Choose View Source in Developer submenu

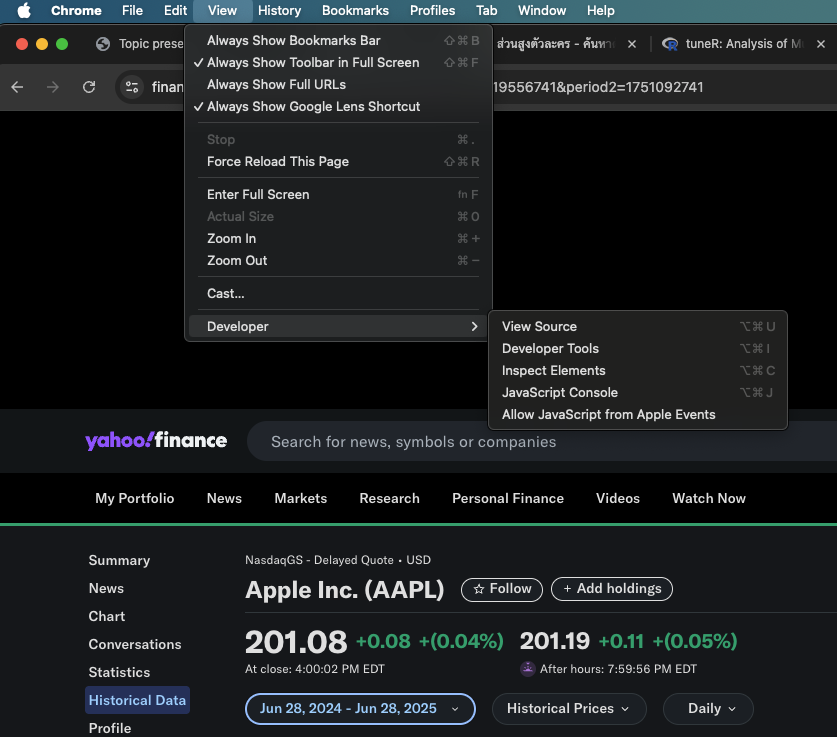pos(539,327)
